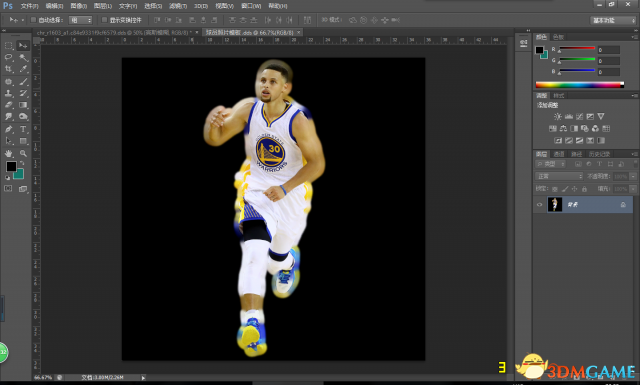Open layer filter 类型 dropdown
Image resolution: width=640 pixels, height=385 pixels.
(551, 164)
